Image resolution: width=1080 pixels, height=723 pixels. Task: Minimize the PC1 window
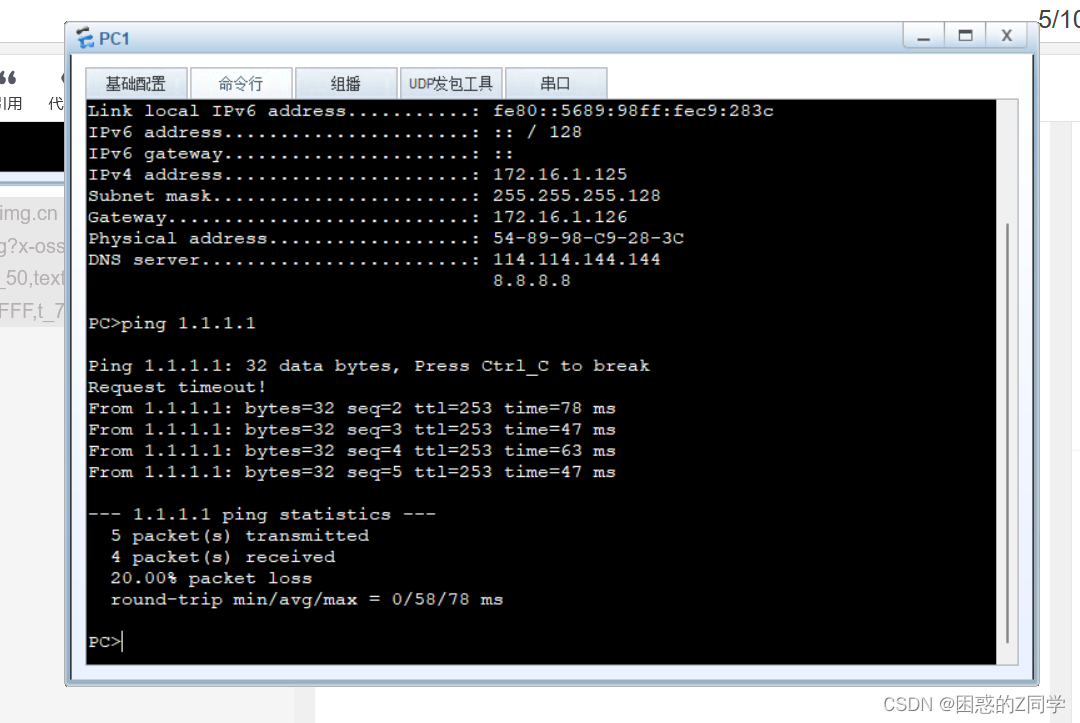924,36
